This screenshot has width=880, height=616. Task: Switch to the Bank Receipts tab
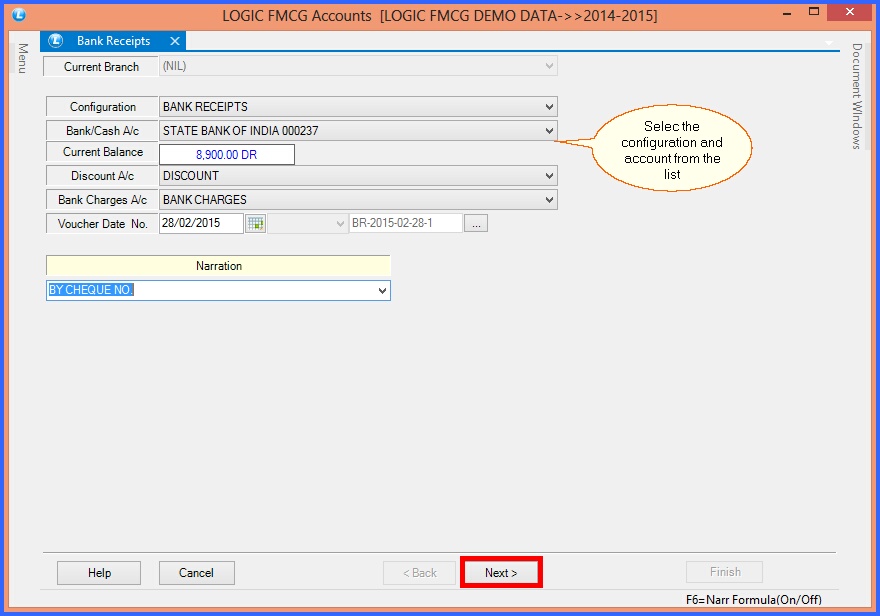(113, 41)
